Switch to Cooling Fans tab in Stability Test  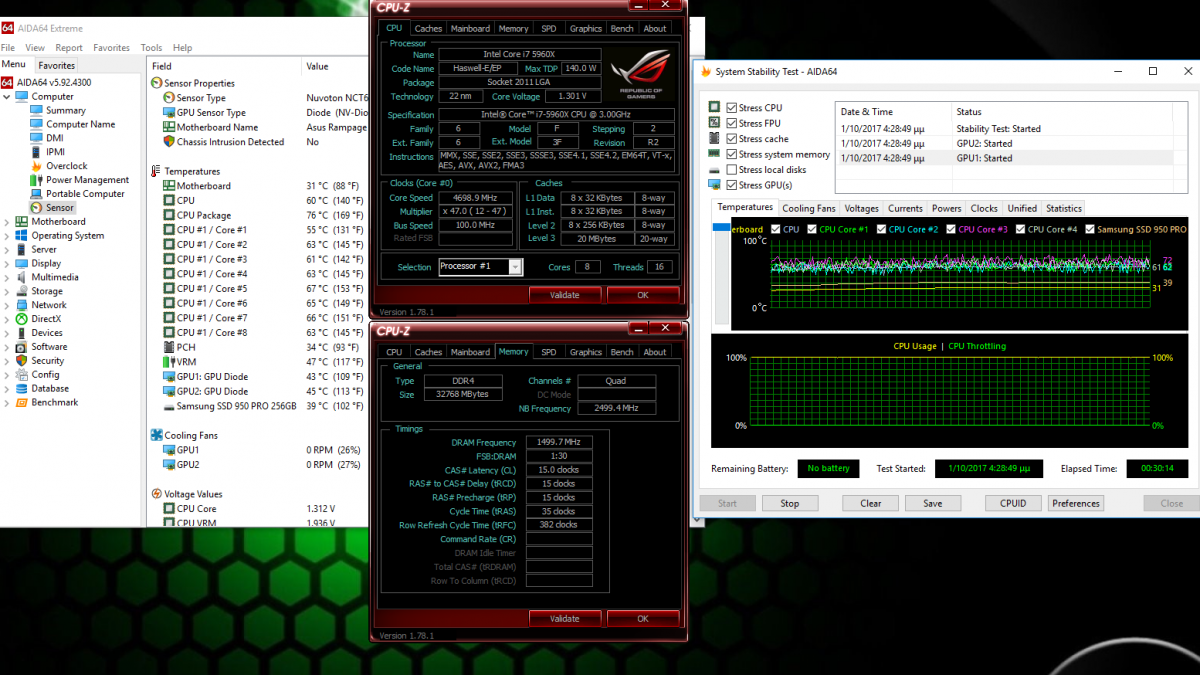[x=808, y=208]
